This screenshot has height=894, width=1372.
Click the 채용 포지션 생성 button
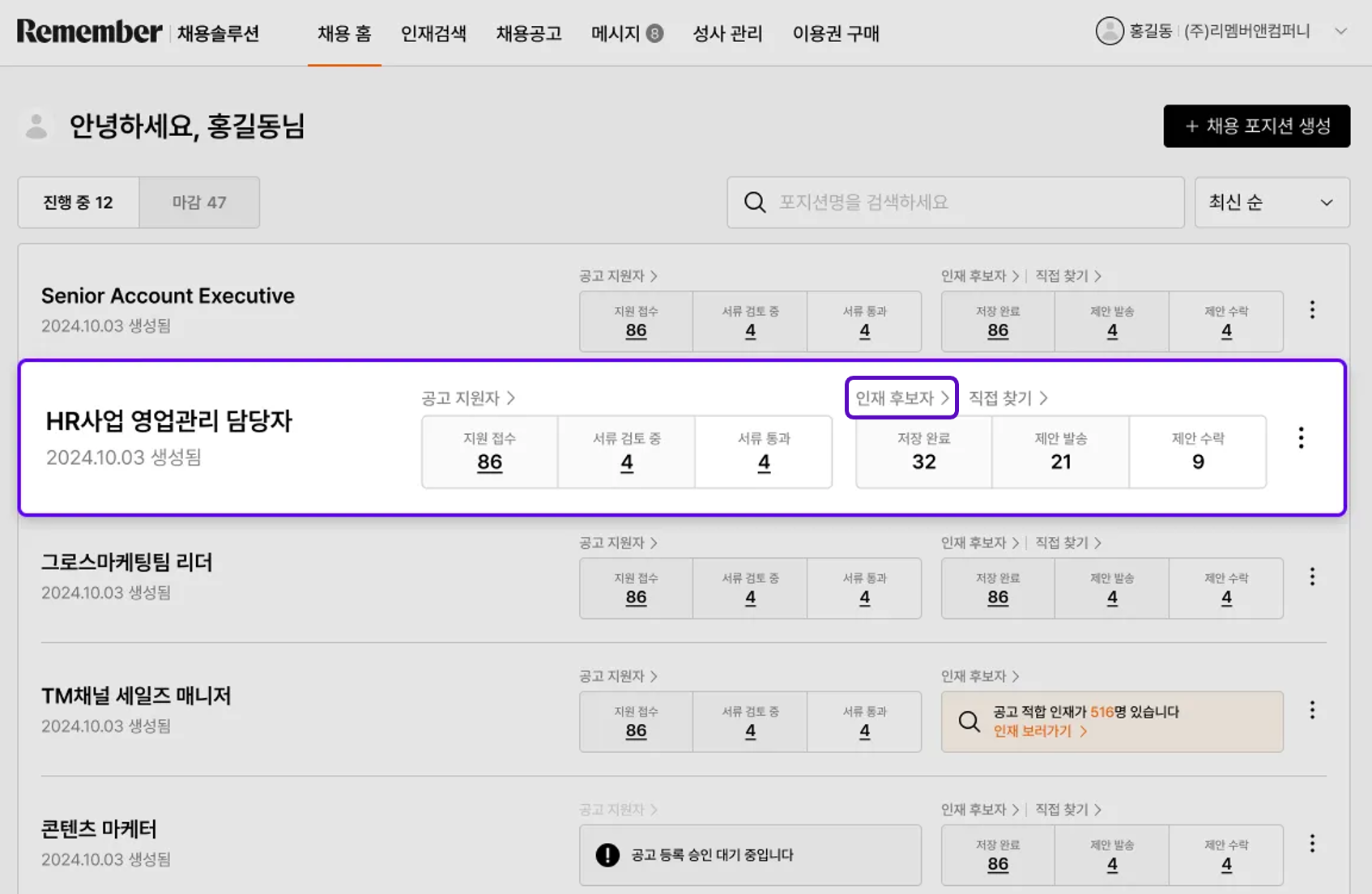pos(1257,126)
